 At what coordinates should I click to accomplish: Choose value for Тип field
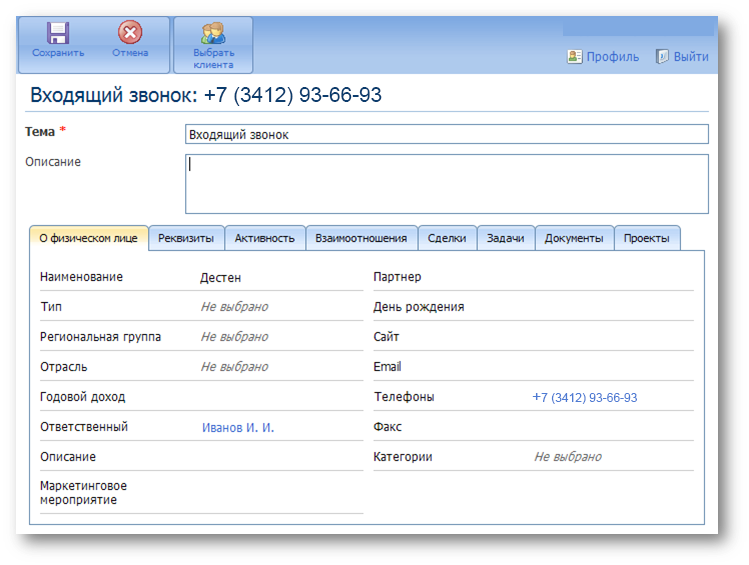(235, 307)
